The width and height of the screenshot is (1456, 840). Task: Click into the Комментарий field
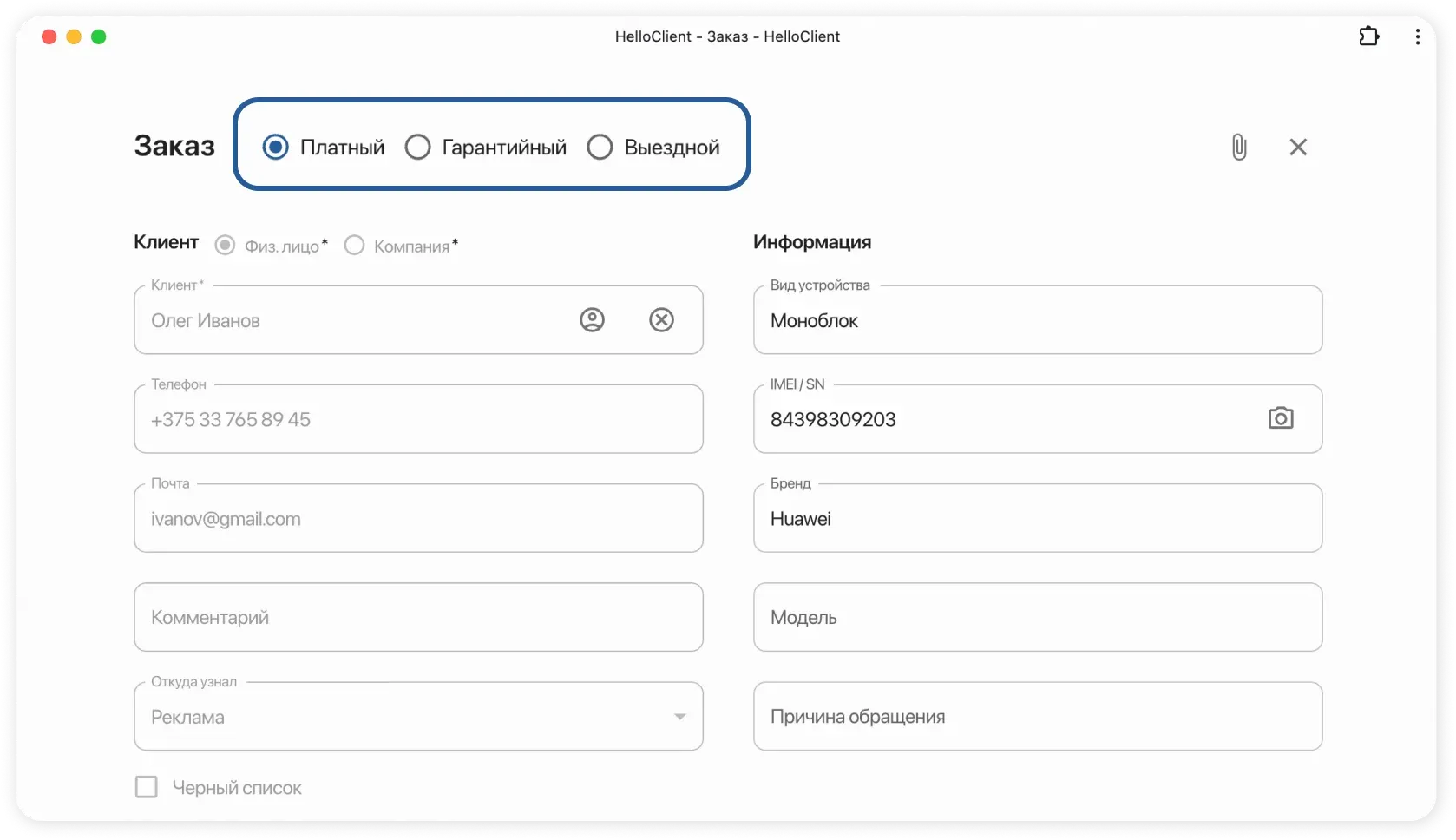[x=418, y=617]
